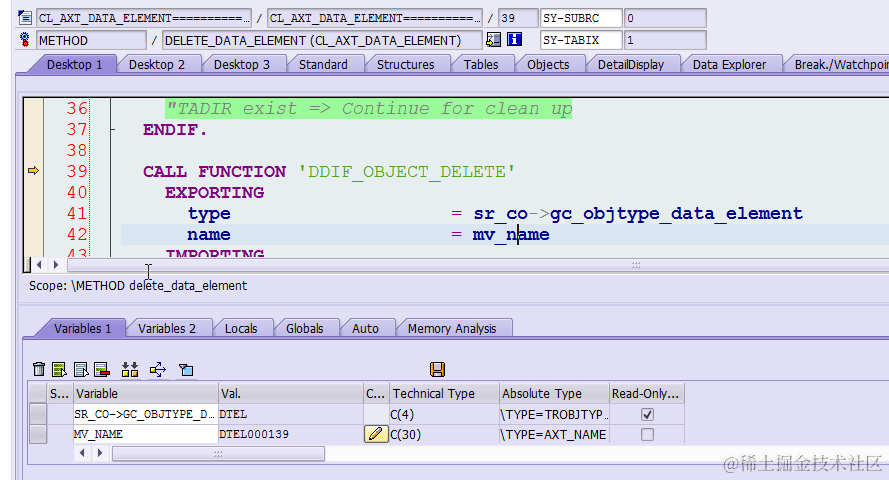This screenshot has width=889, height=480.
Task: Open the Auto tab
Action: (365, 329)
